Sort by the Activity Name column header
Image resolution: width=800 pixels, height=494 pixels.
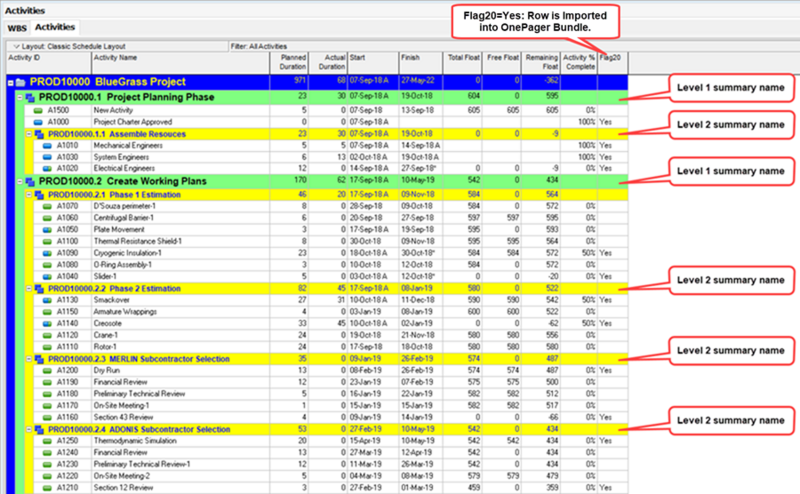point(181,62)
